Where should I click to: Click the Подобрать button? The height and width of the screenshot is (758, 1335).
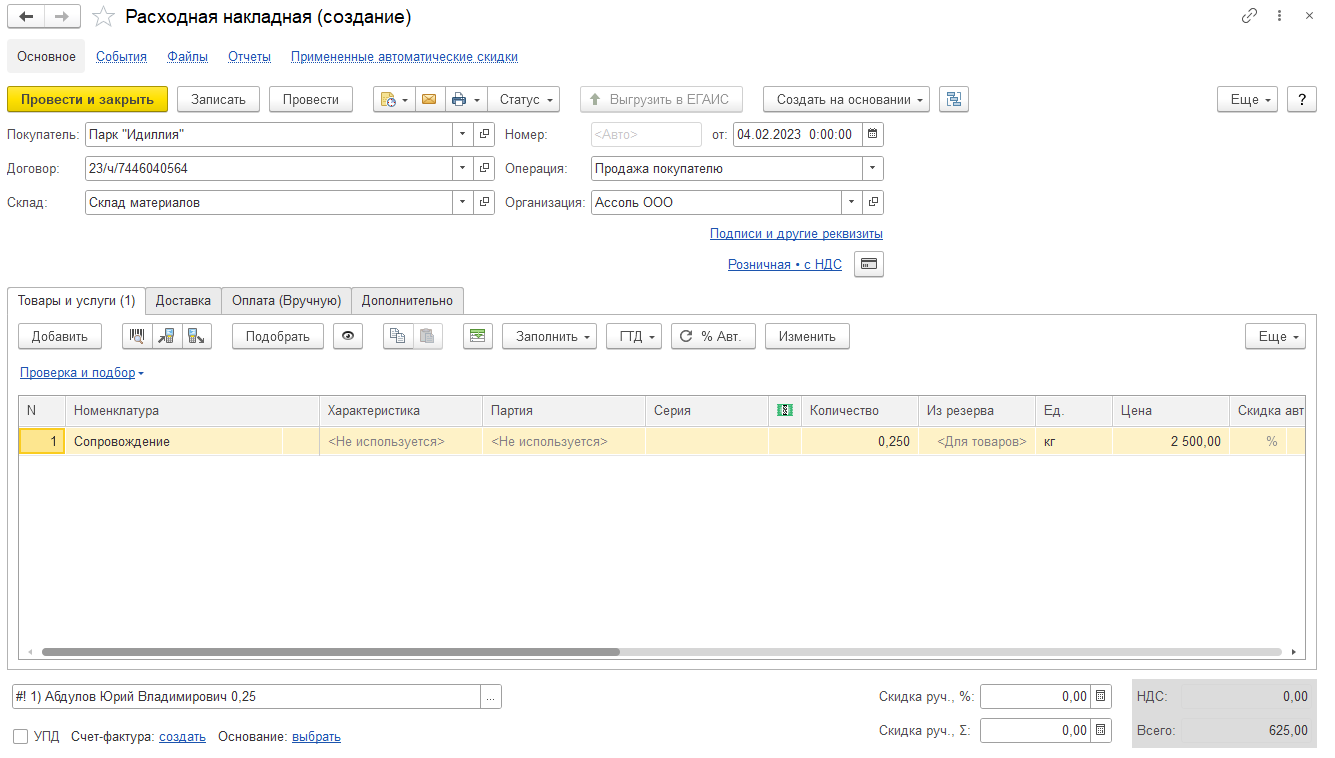click(x=277, y=336)
